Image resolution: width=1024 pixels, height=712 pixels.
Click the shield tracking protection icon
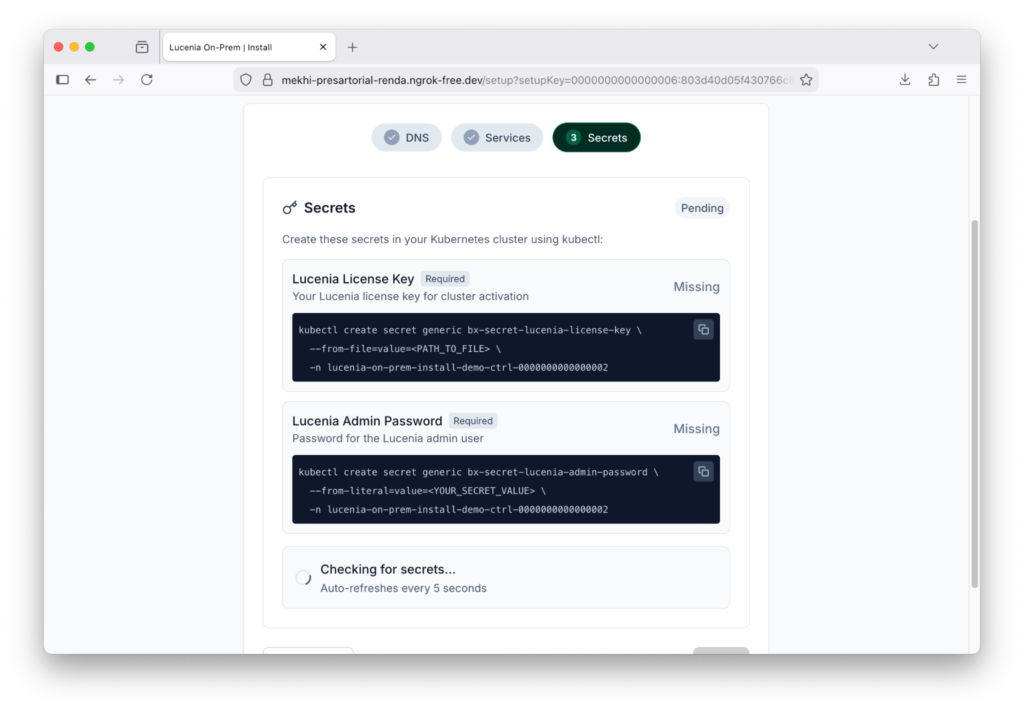point(245,80)
